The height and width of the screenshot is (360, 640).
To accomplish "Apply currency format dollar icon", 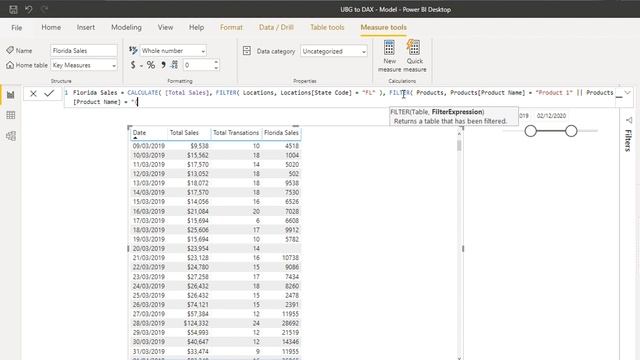I will coord(133,65).
